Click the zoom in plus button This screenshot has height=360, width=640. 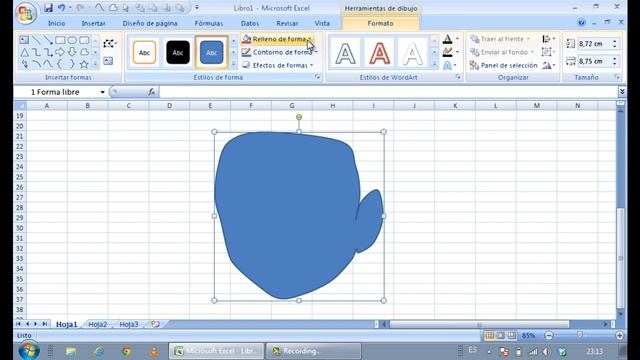(620, 336)
